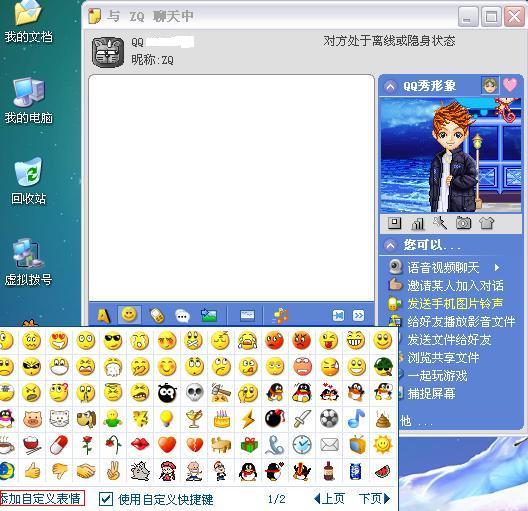Click the camera icon under QQ show avatar
Viewport: 528px width, 511px height.
click(463, 223)
